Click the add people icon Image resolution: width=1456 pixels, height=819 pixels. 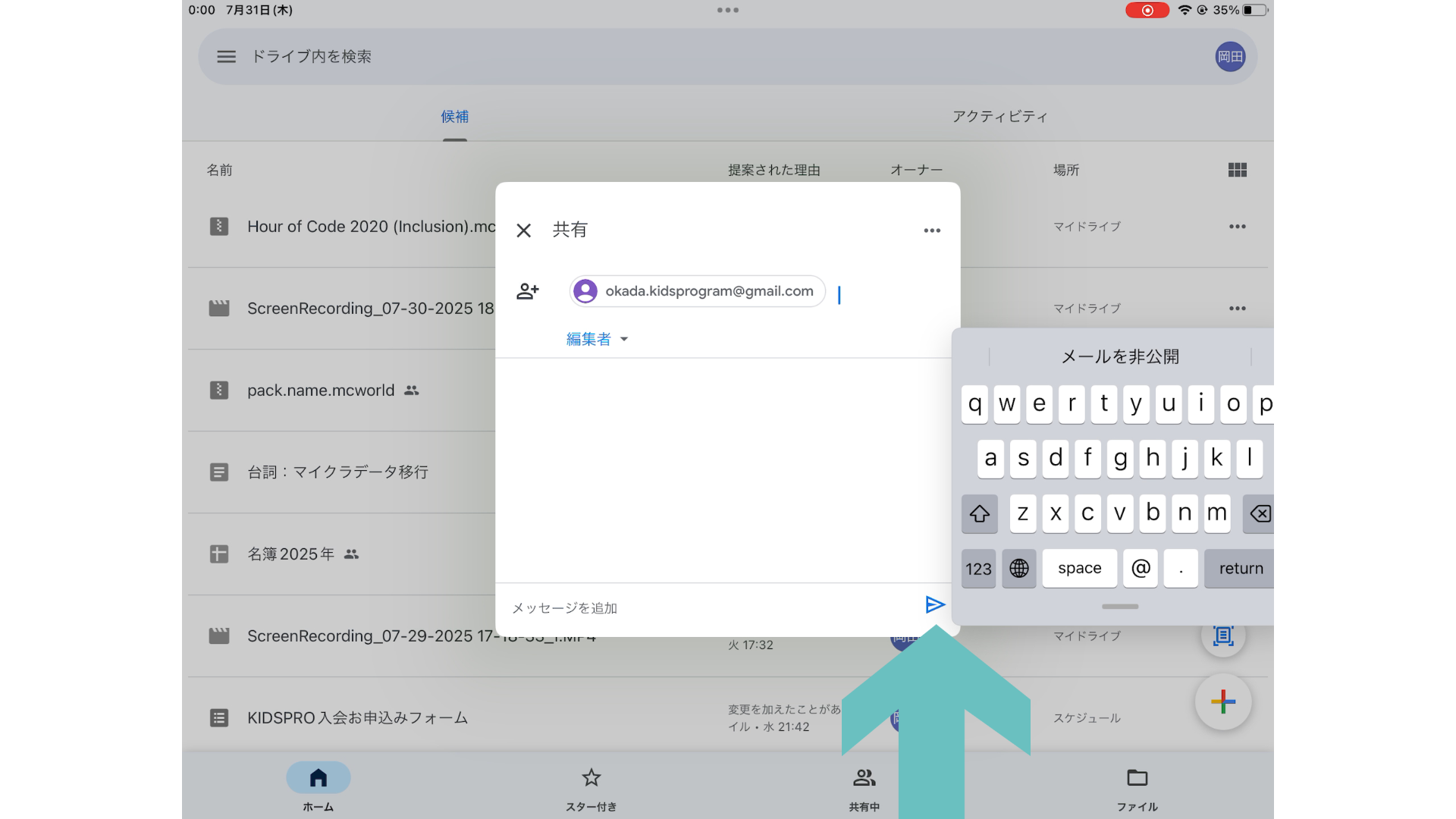(x=528, y=291)
